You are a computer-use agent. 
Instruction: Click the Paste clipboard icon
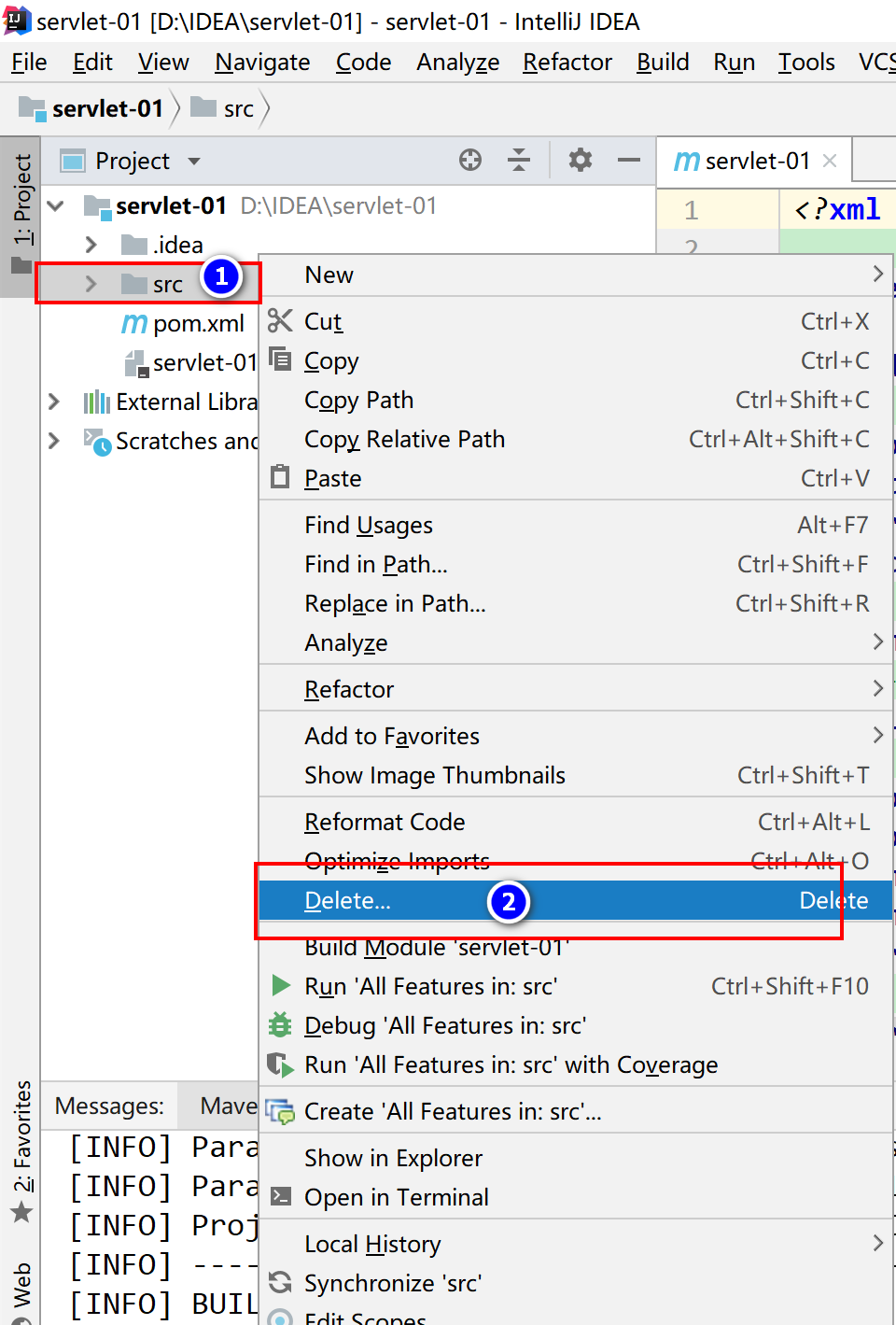[x=280, y=476]
